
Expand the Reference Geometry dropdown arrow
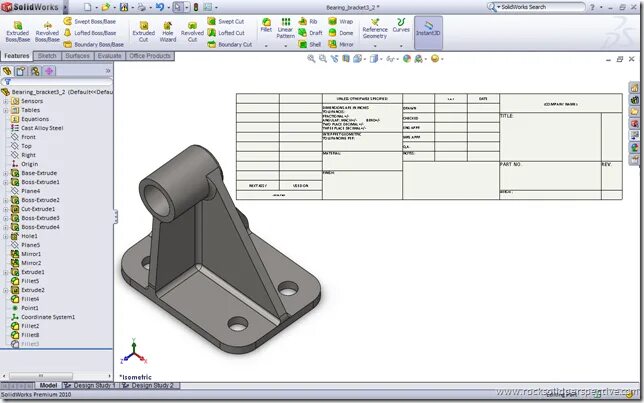point(375,46)
